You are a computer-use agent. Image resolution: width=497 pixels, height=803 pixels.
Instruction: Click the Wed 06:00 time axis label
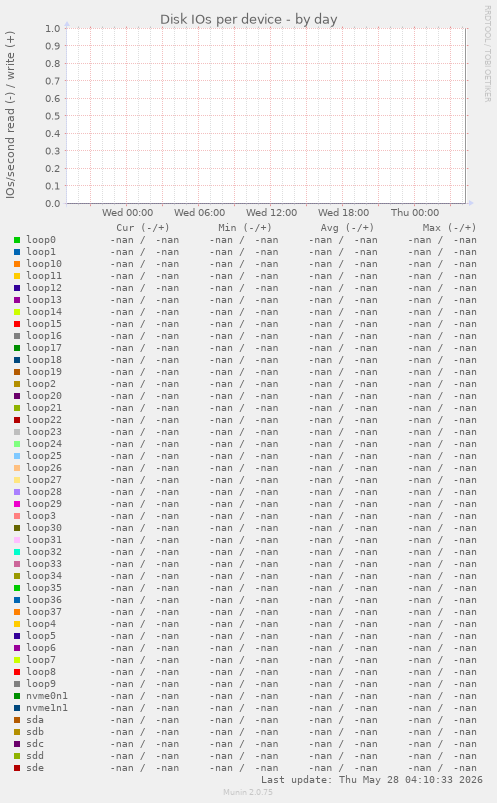199,213
